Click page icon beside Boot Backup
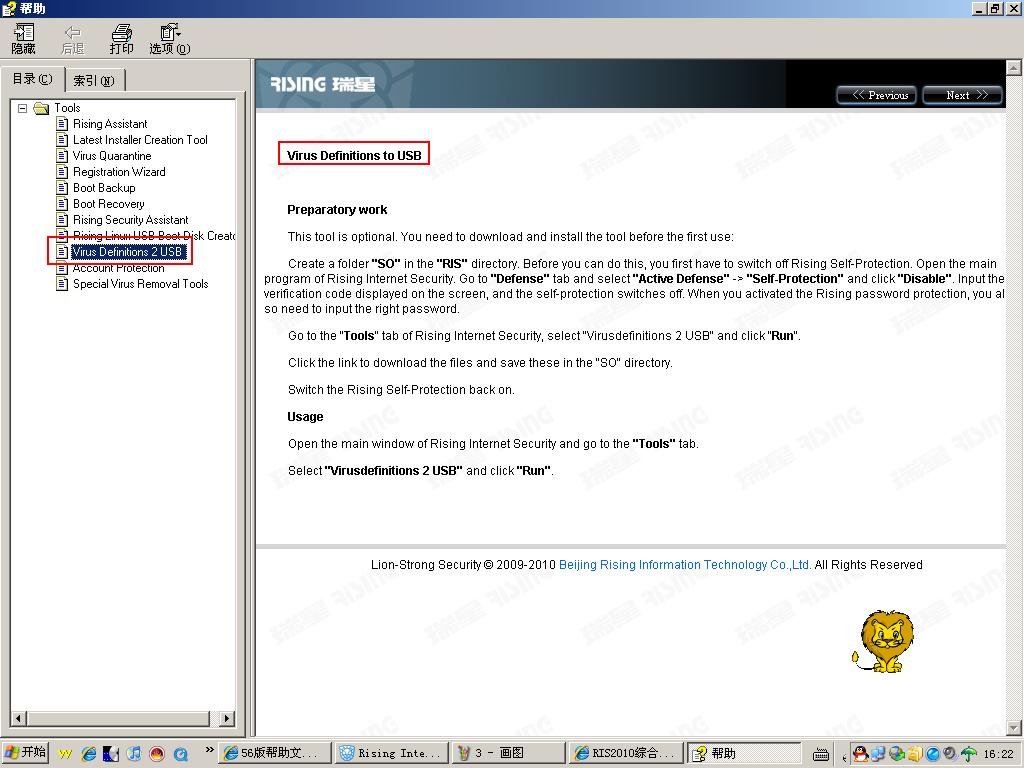Image resolution: width=1024 pixels, height=768 pixels. coord(62,188)
